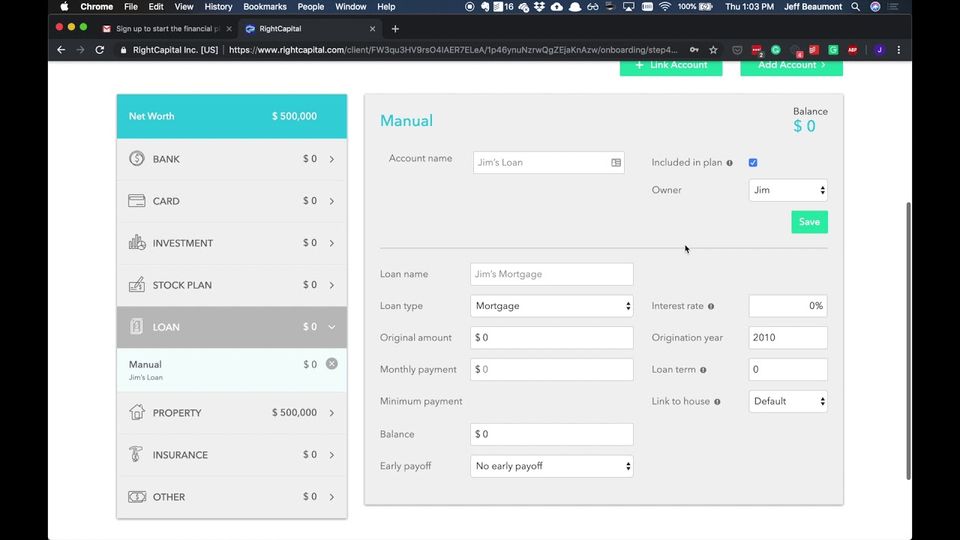
Task: Click the loan Balance input field
Action: click(x=552, y=435)
